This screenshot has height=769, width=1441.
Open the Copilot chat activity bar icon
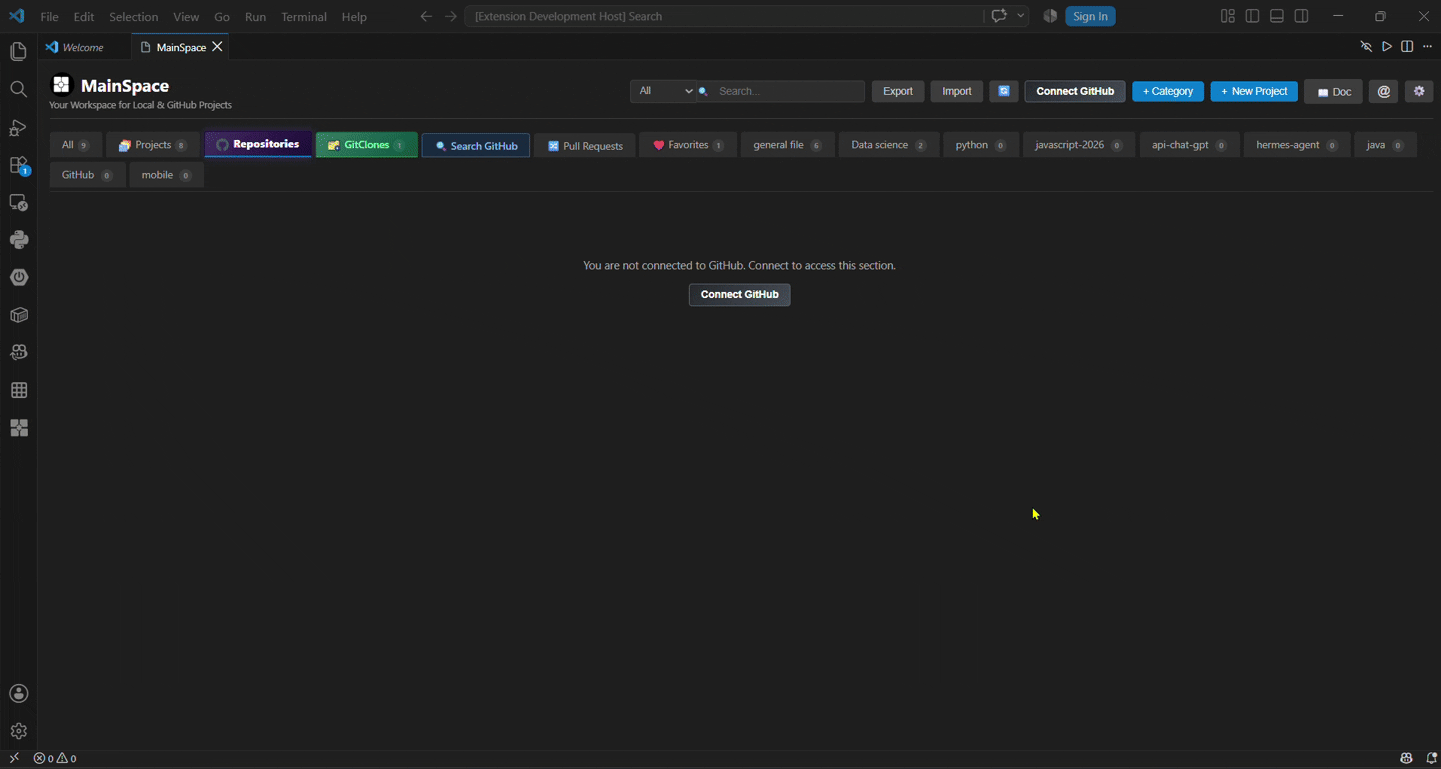click(x=18, y=353)
